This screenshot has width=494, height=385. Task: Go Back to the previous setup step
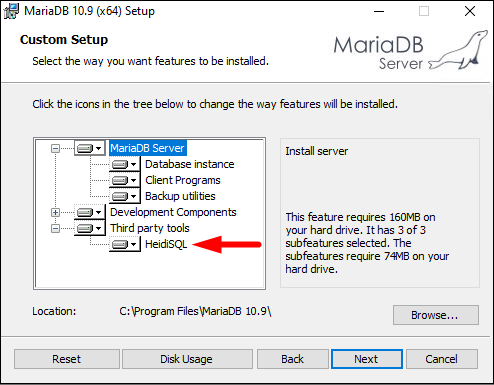(x=293, y=359)
